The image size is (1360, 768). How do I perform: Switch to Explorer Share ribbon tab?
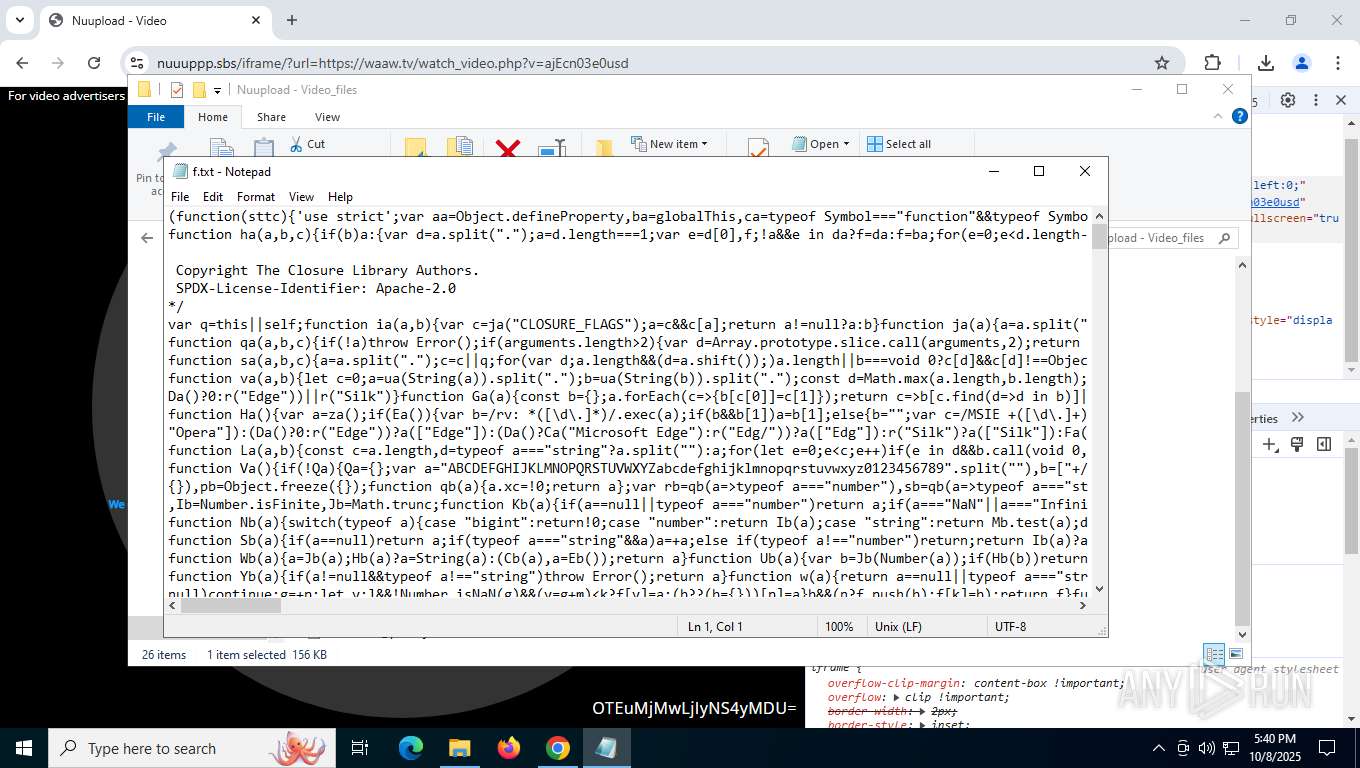pos(271,117)
